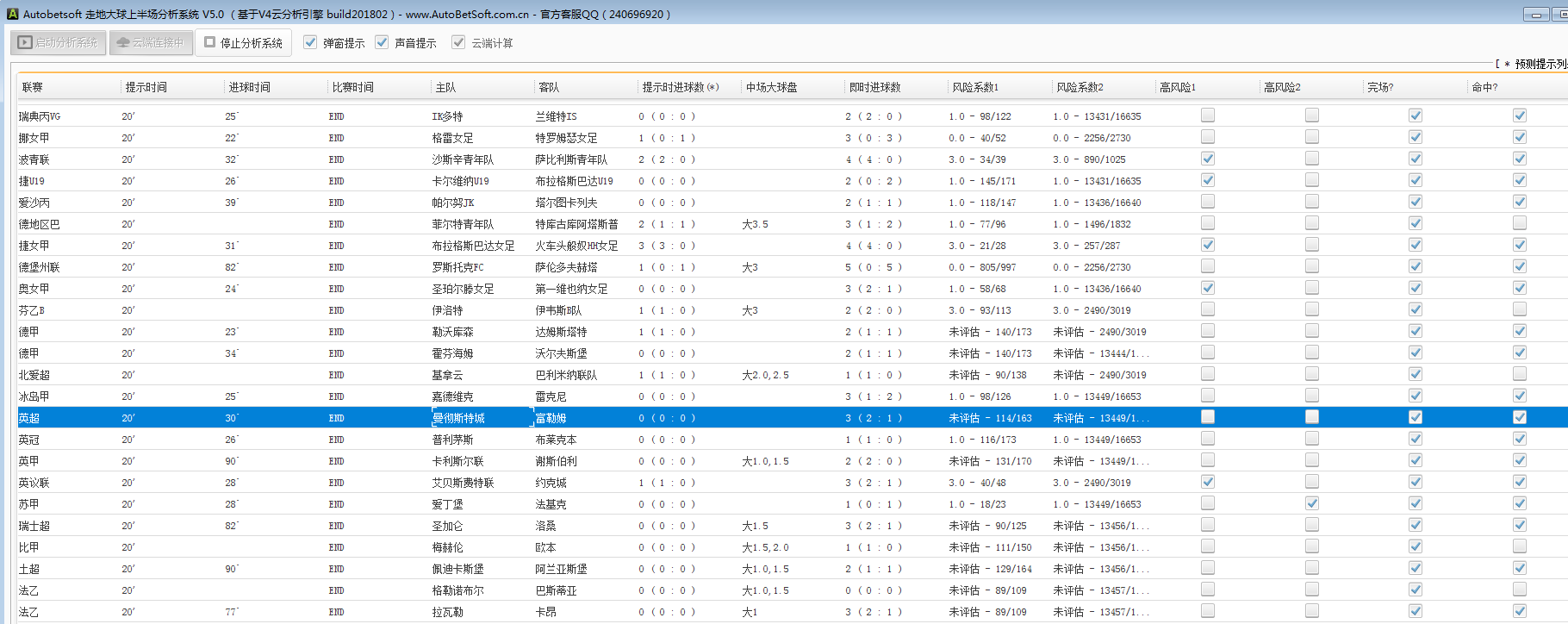Click the play icon on 启动分析系统

tap(25, 42)
